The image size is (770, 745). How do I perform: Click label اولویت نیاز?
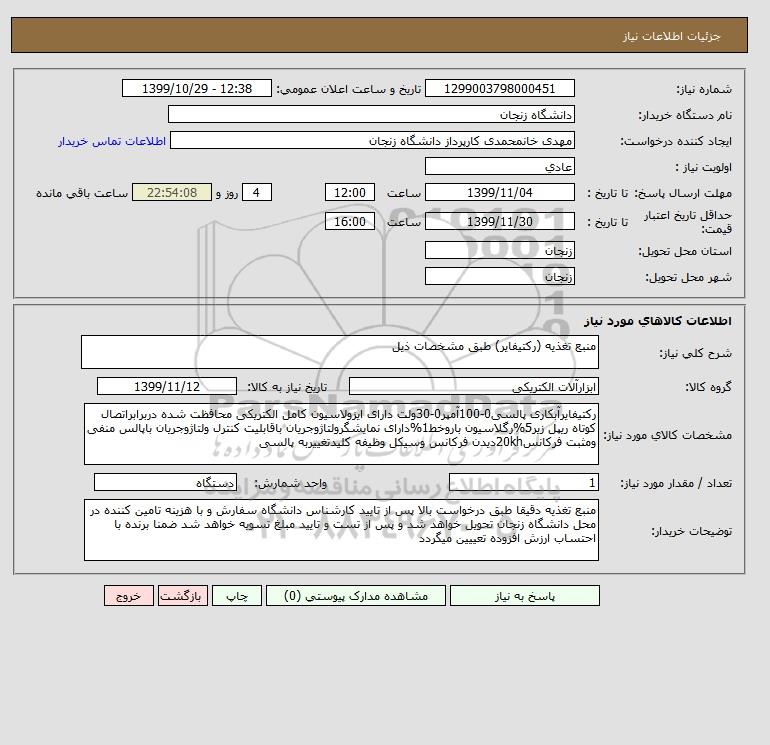point(704,167)
